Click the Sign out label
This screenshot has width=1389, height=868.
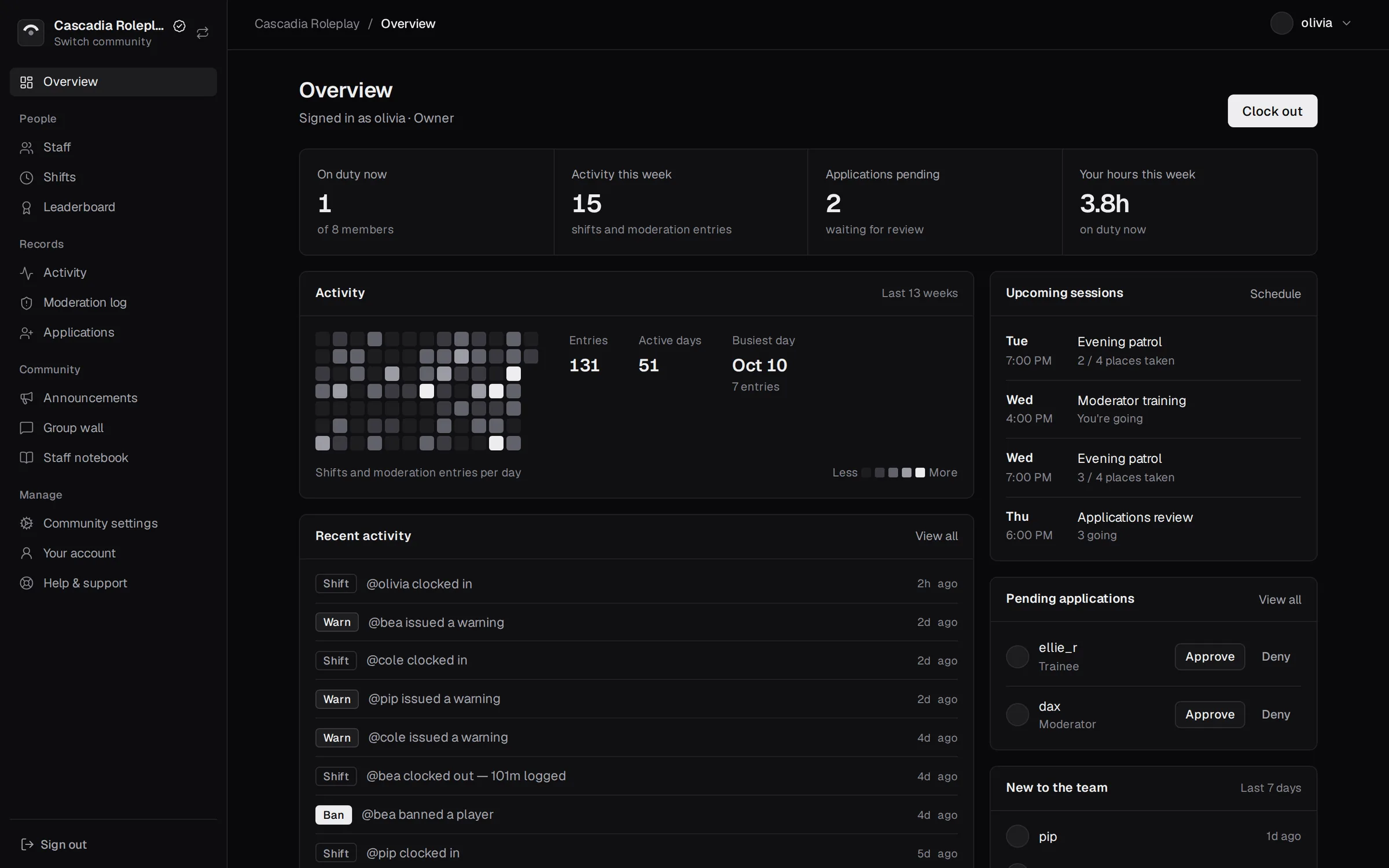pyautogui.click(x=64, y=845)
